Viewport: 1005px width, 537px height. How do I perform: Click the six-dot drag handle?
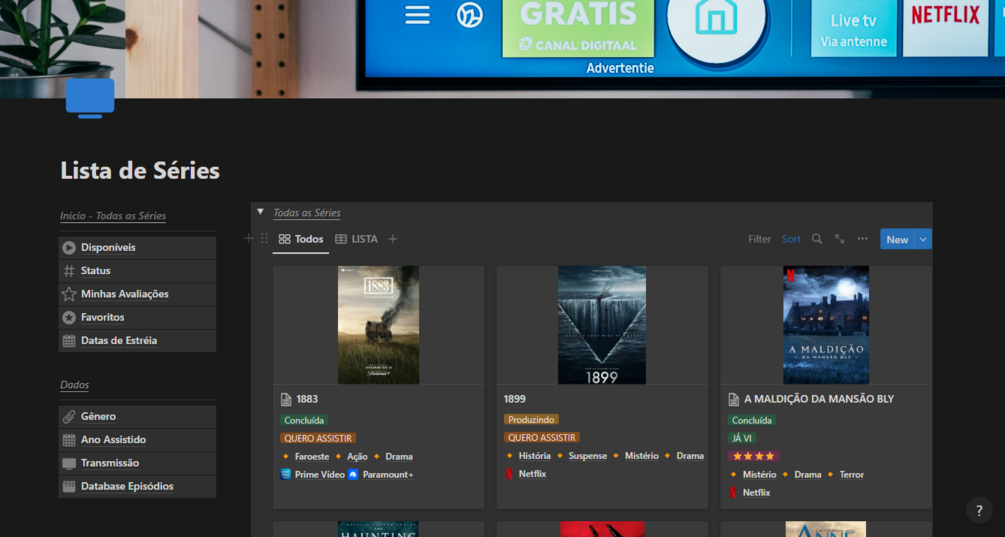click(x=264, y=238)
